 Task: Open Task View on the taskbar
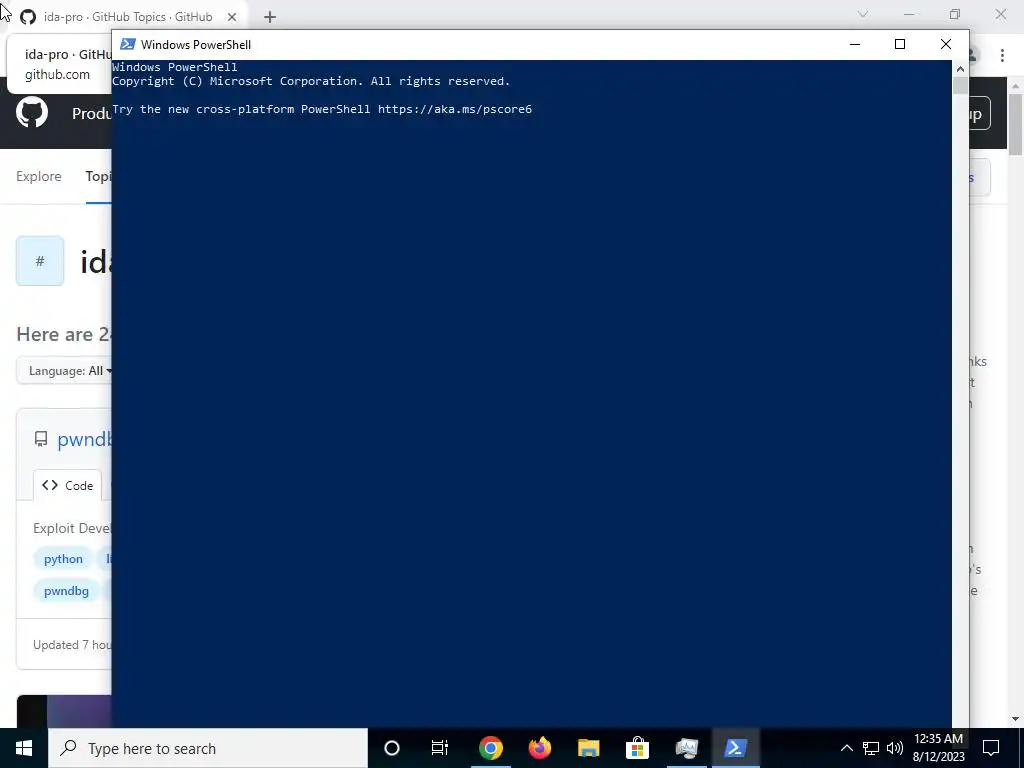(440, 748)
